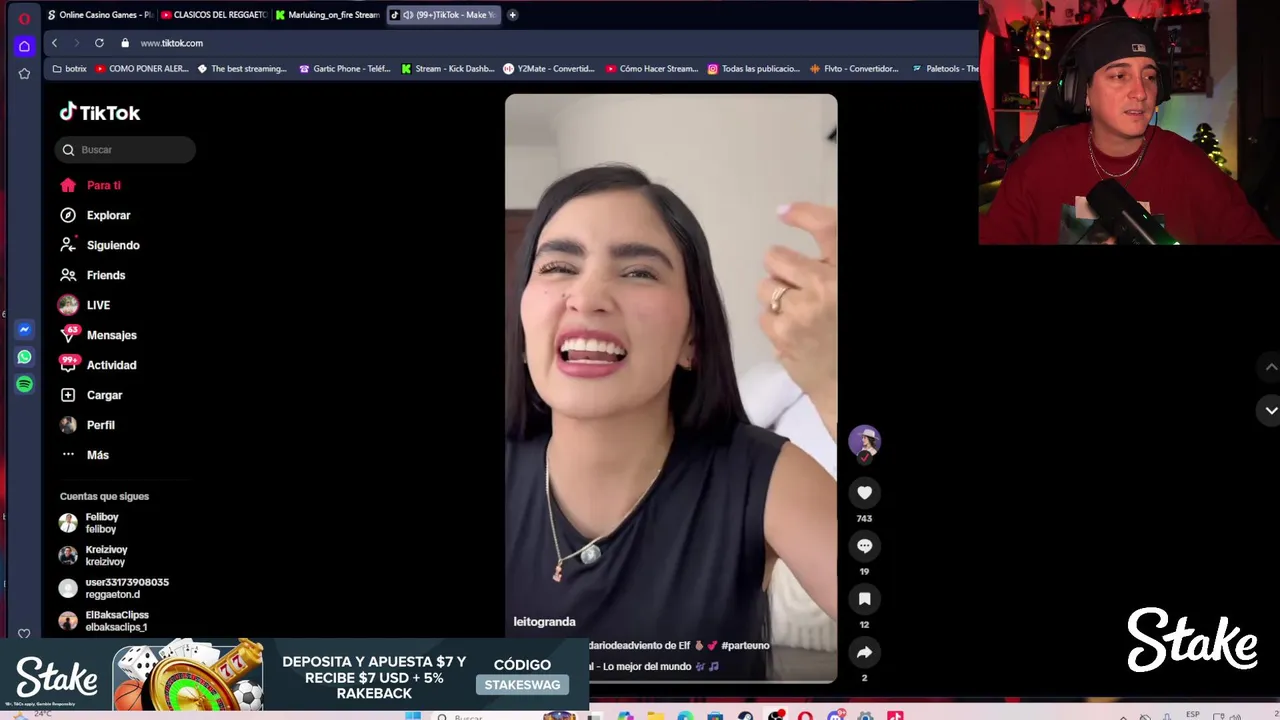Save the video with the bookmark icon
Screen dimensions: 1280x720
(864, 598)
